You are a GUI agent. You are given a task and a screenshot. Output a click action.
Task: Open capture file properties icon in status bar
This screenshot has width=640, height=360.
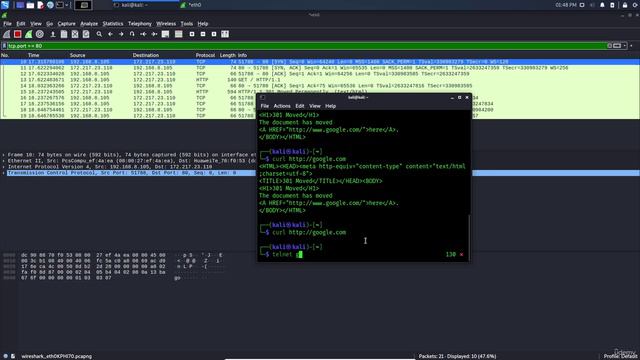point(13,356)
